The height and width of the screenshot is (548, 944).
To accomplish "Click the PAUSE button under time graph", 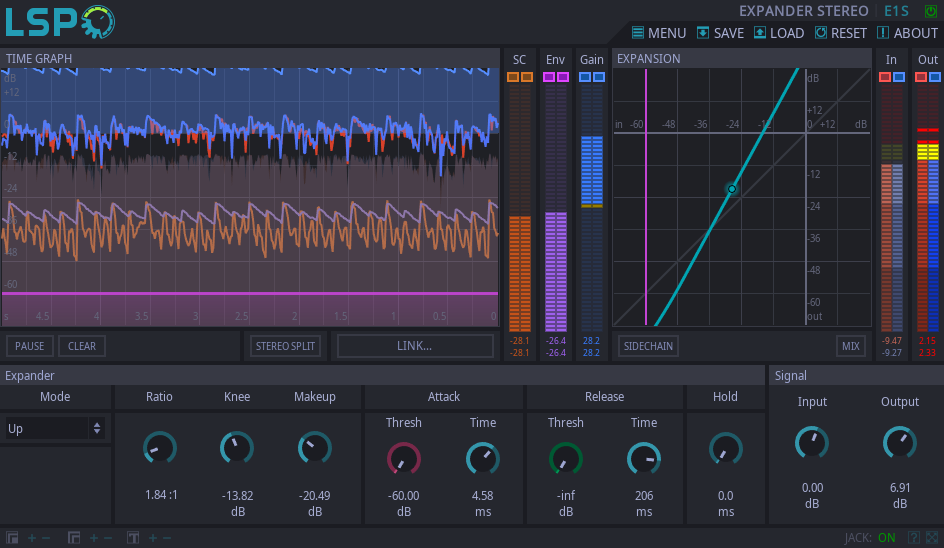I will coord(30,346).
